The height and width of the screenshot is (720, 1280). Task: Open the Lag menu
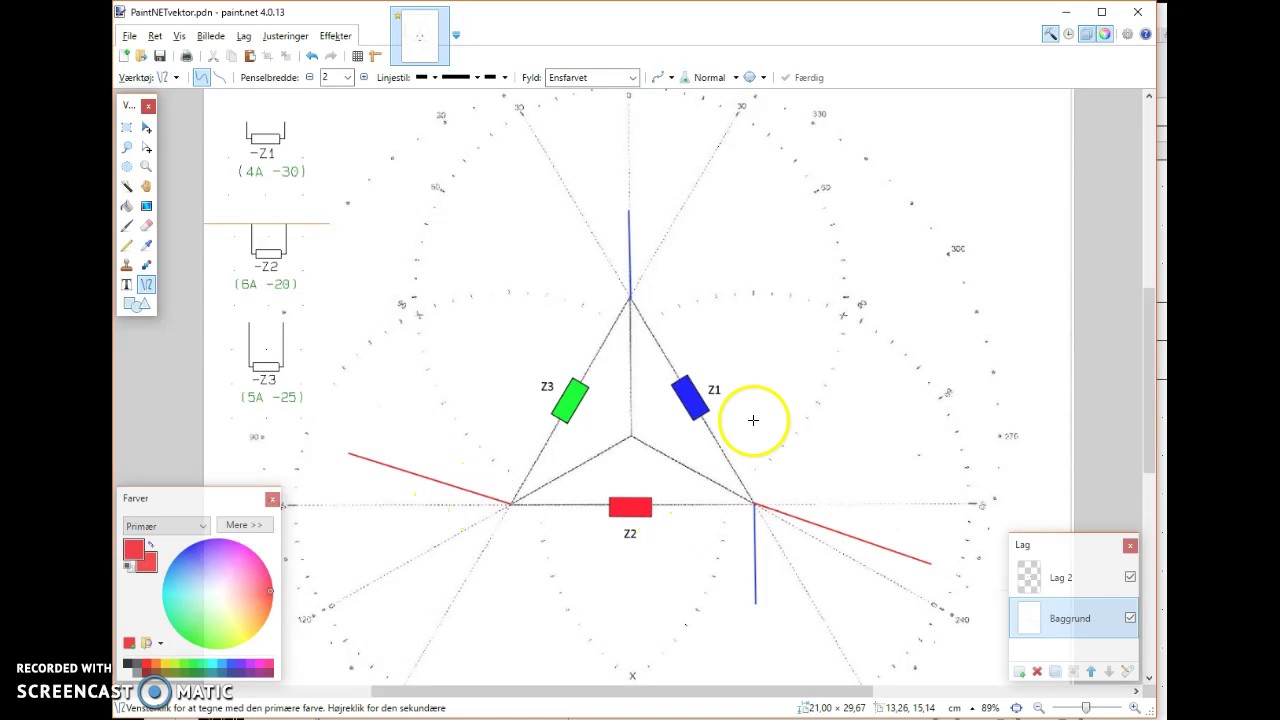244,36
